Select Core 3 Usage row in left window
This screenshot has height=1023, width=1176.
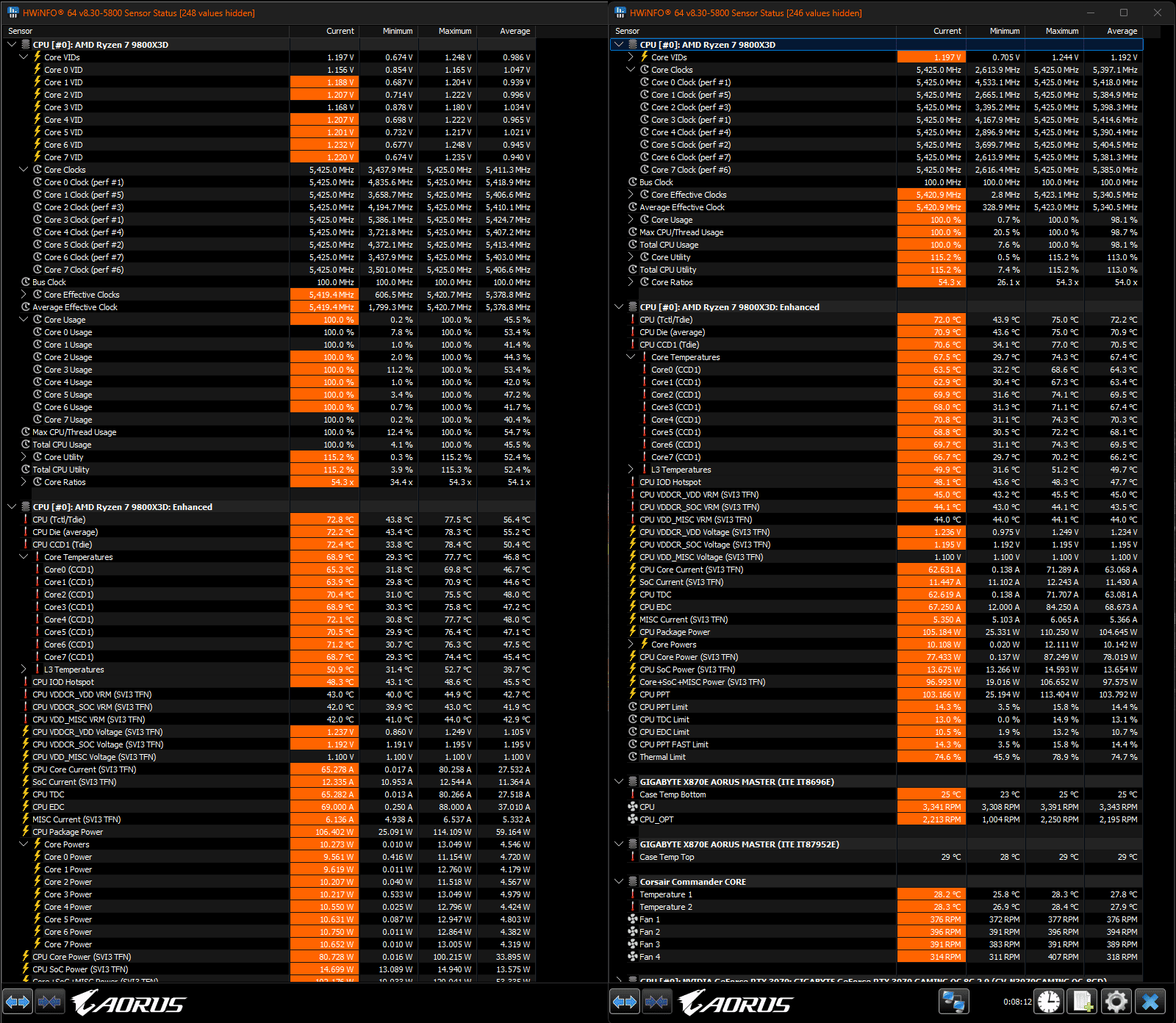(270, 370)
